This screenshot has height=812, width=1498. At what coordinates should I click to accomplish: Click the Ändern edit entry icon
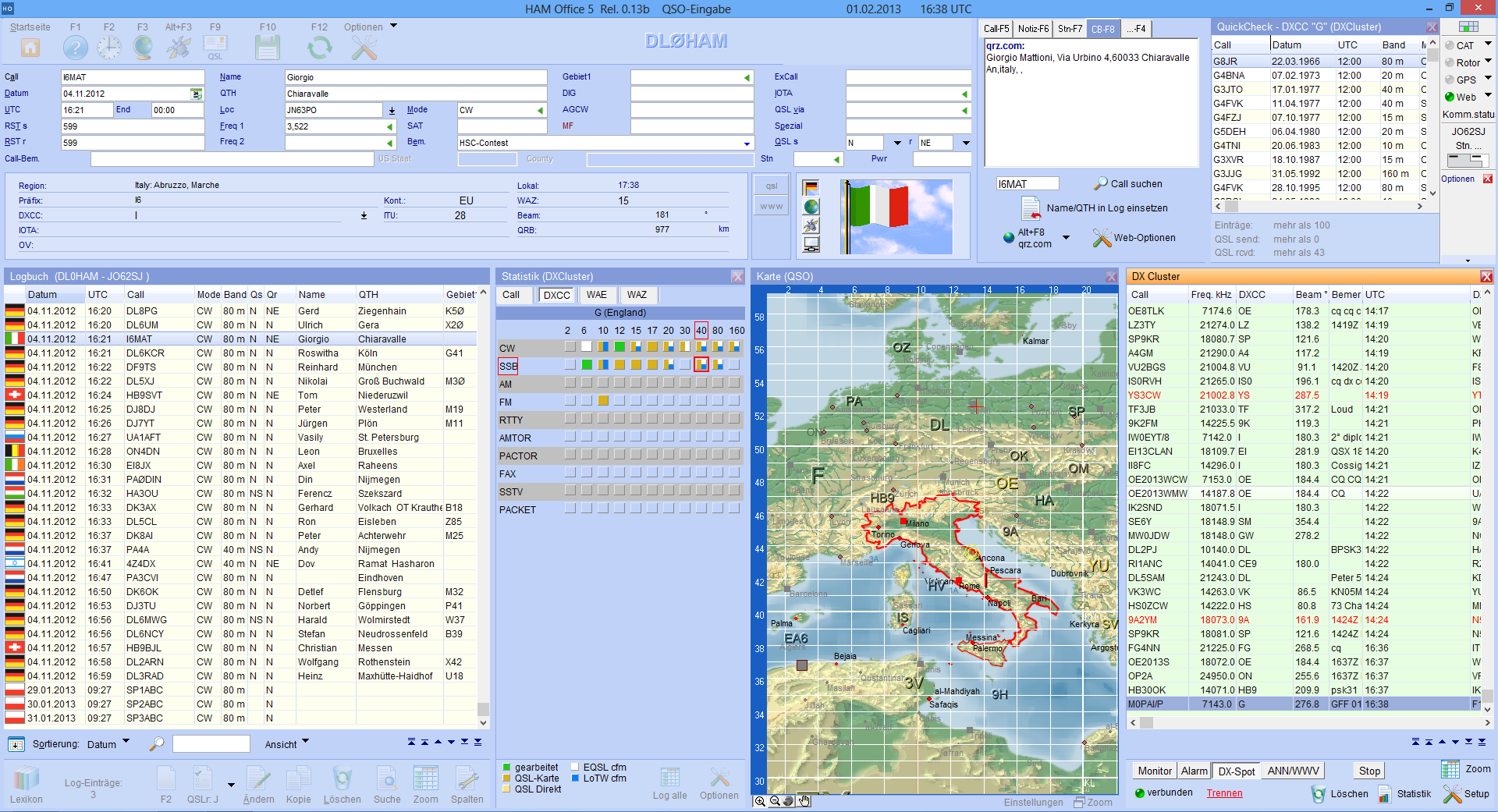pyautogui.click(x=258, y=779)
